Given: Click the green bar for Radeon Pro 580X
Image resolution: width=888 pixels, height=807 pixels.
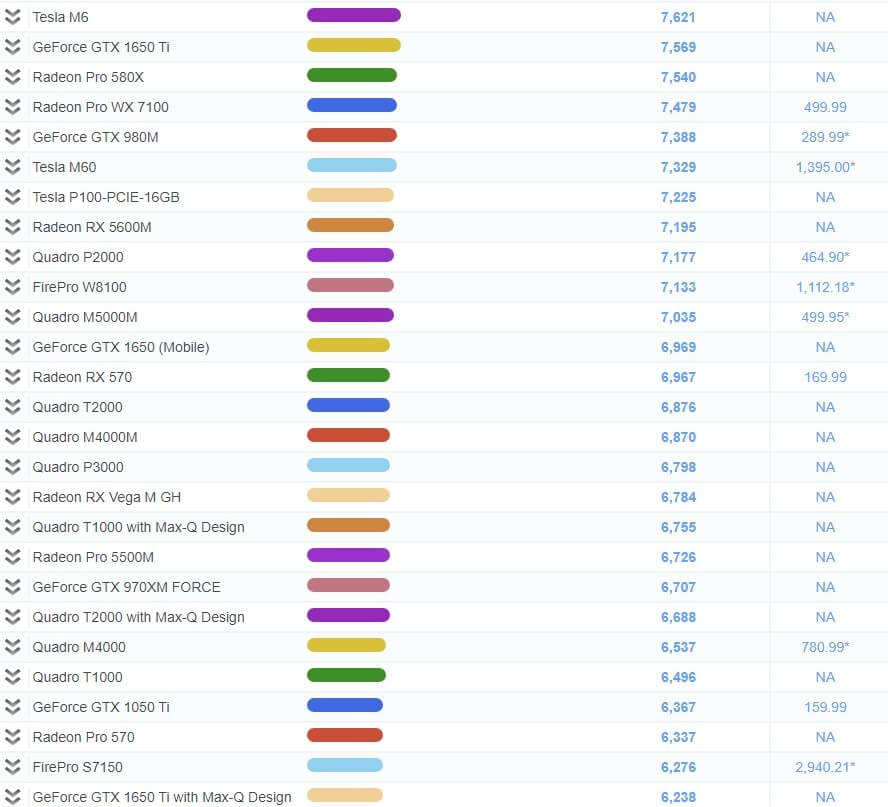Looking at the screenshot, I should click(x=352, y=75).
